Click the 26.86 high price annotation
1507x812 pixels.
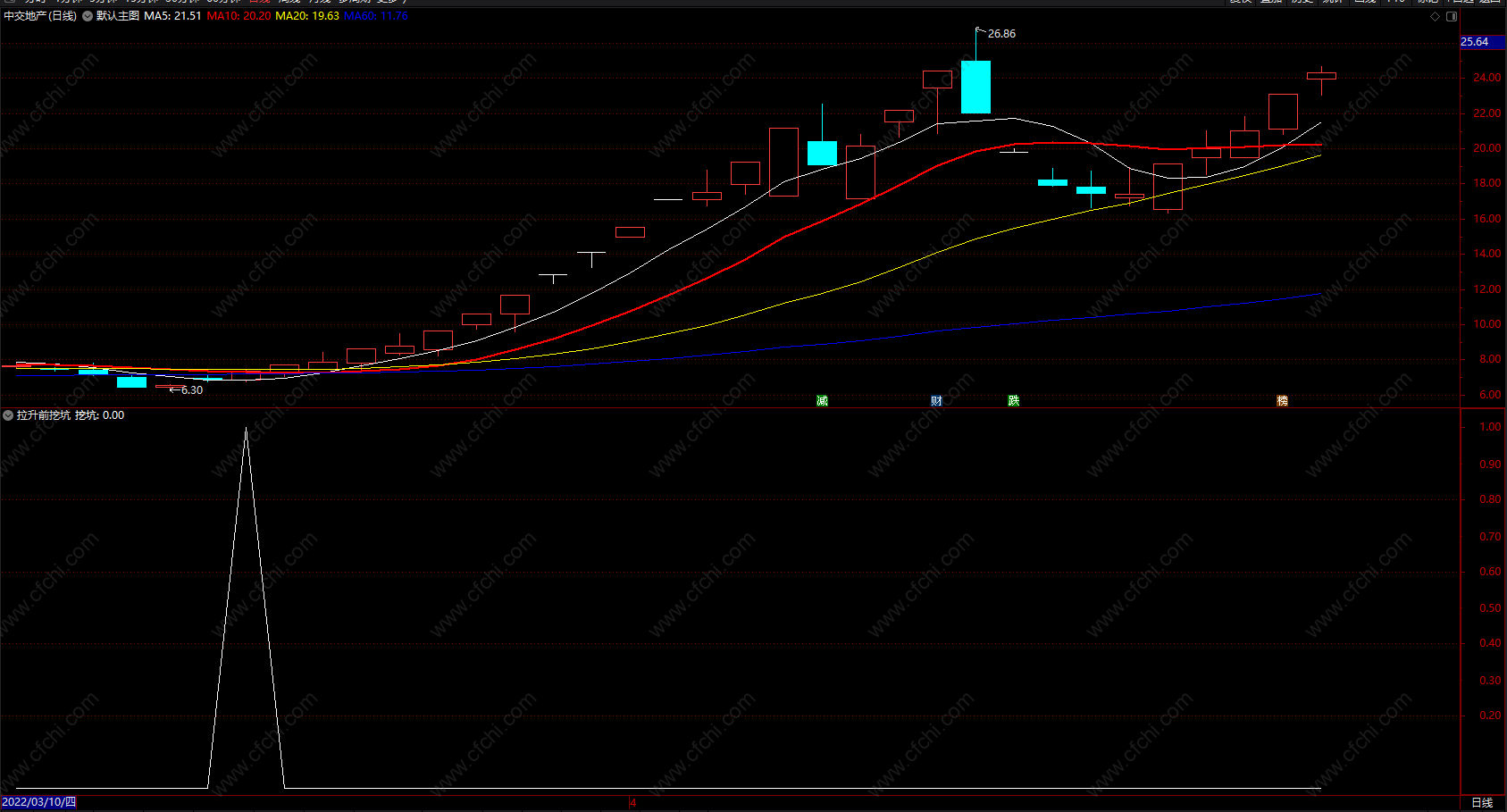tap(1001, 34)
